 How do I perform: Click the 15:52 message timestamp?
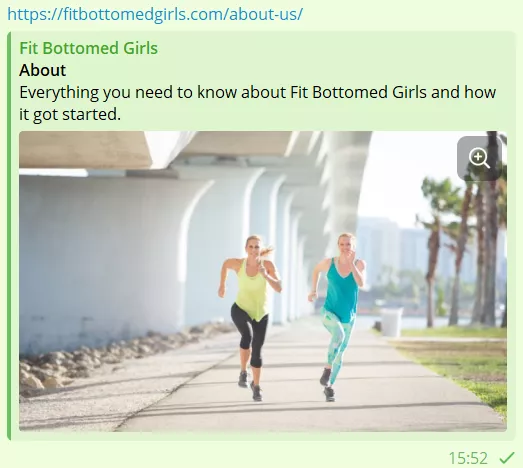coord(468,458)
